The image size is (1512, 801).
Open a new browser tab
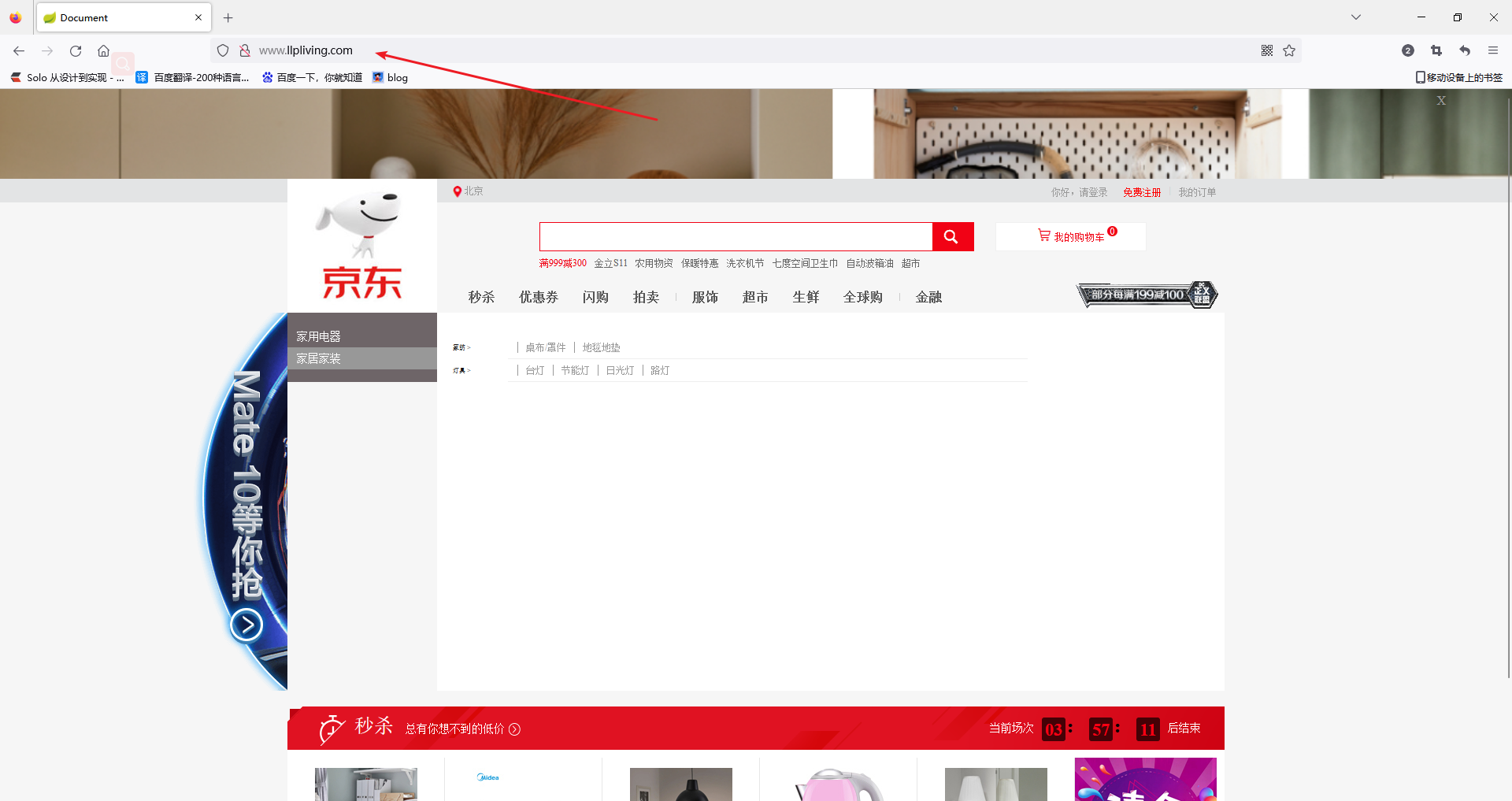click(228, 17)
